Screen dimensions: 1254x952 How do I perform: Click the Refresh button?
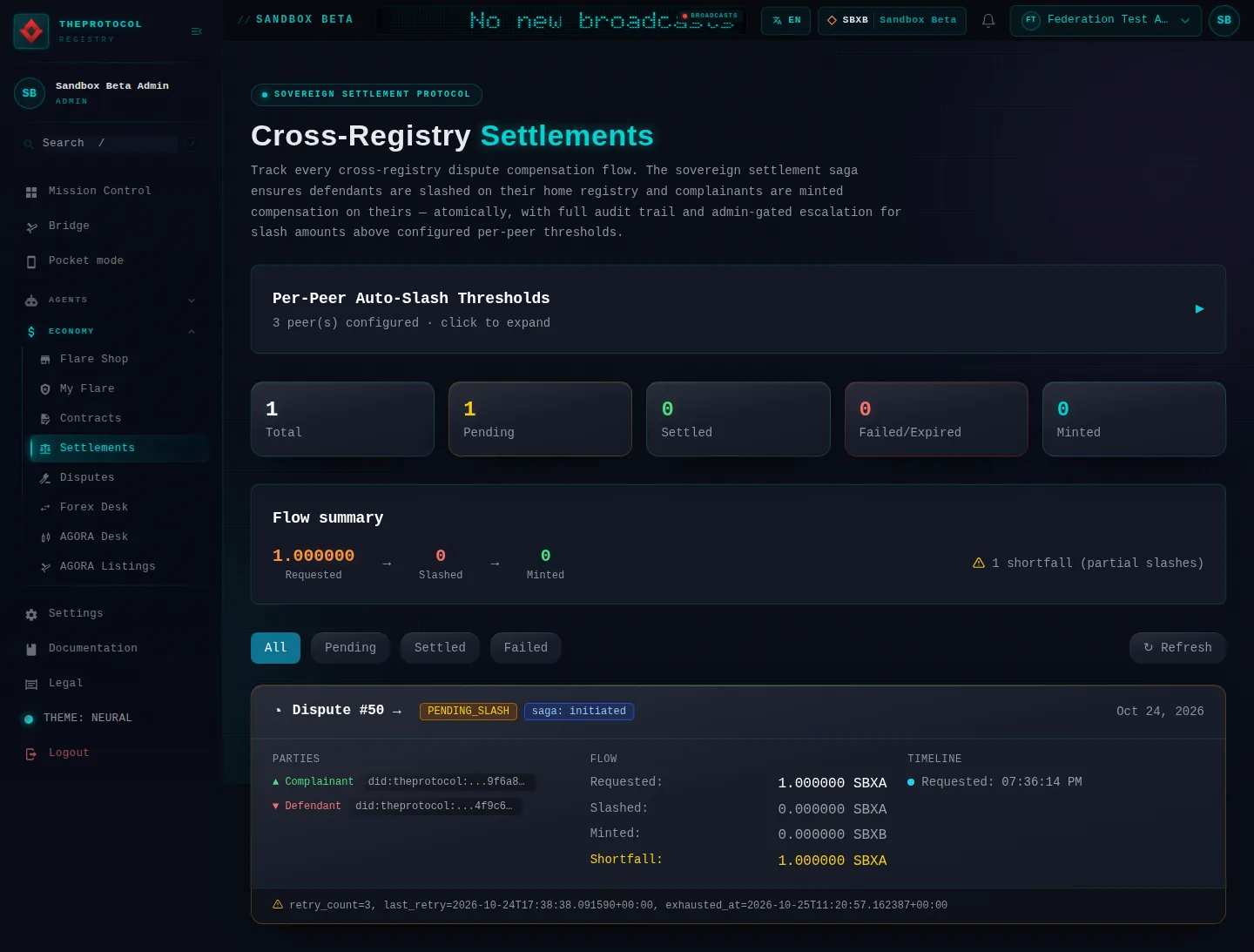click(1177, 648)
